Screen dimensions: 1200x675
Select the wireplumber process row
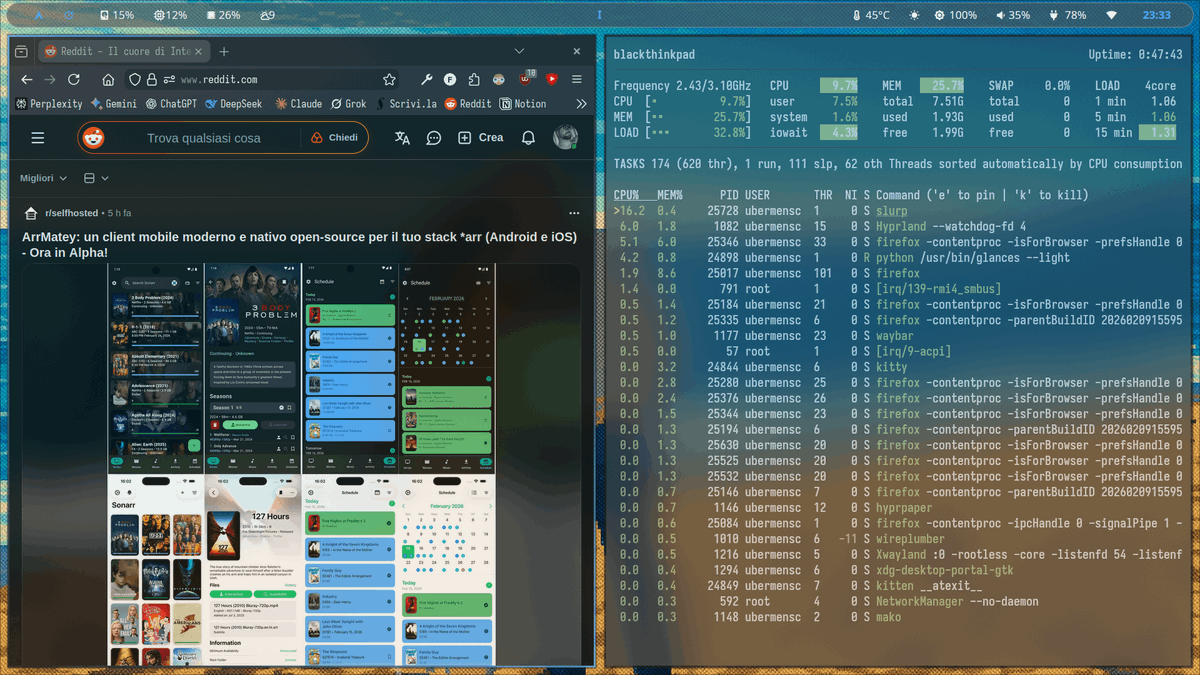pos(898,539)
